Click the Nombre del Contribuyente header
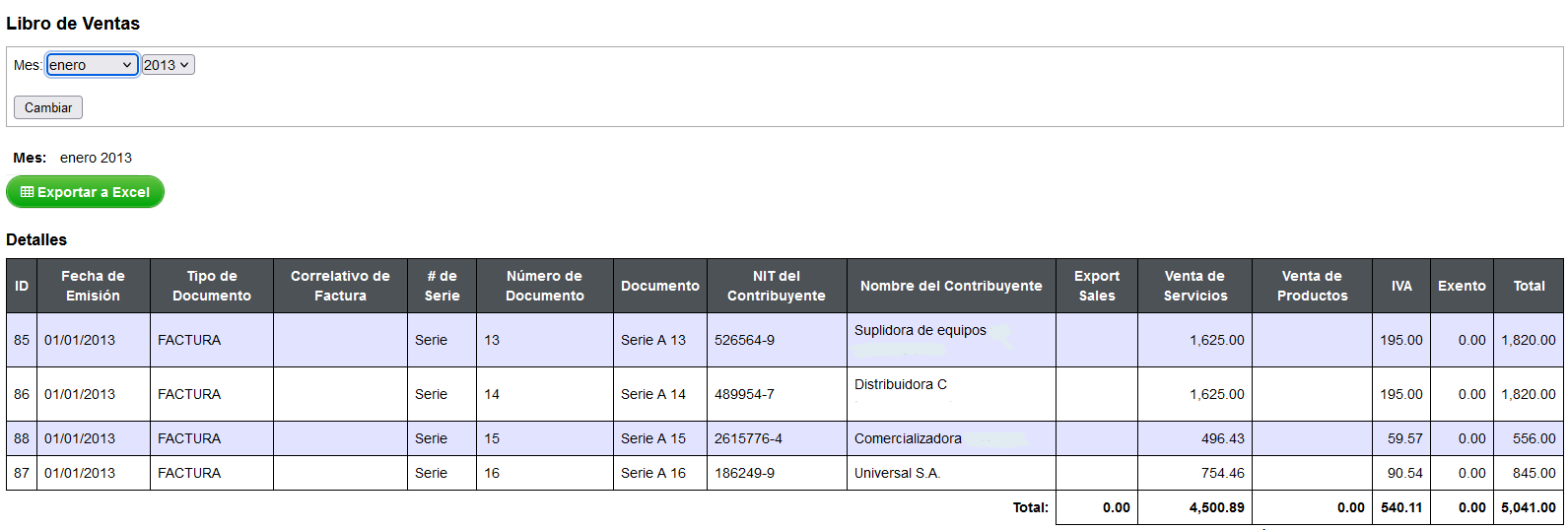The height and width of the screenshot is (530, 1568). pyautogui.click(x=951, y=286)
